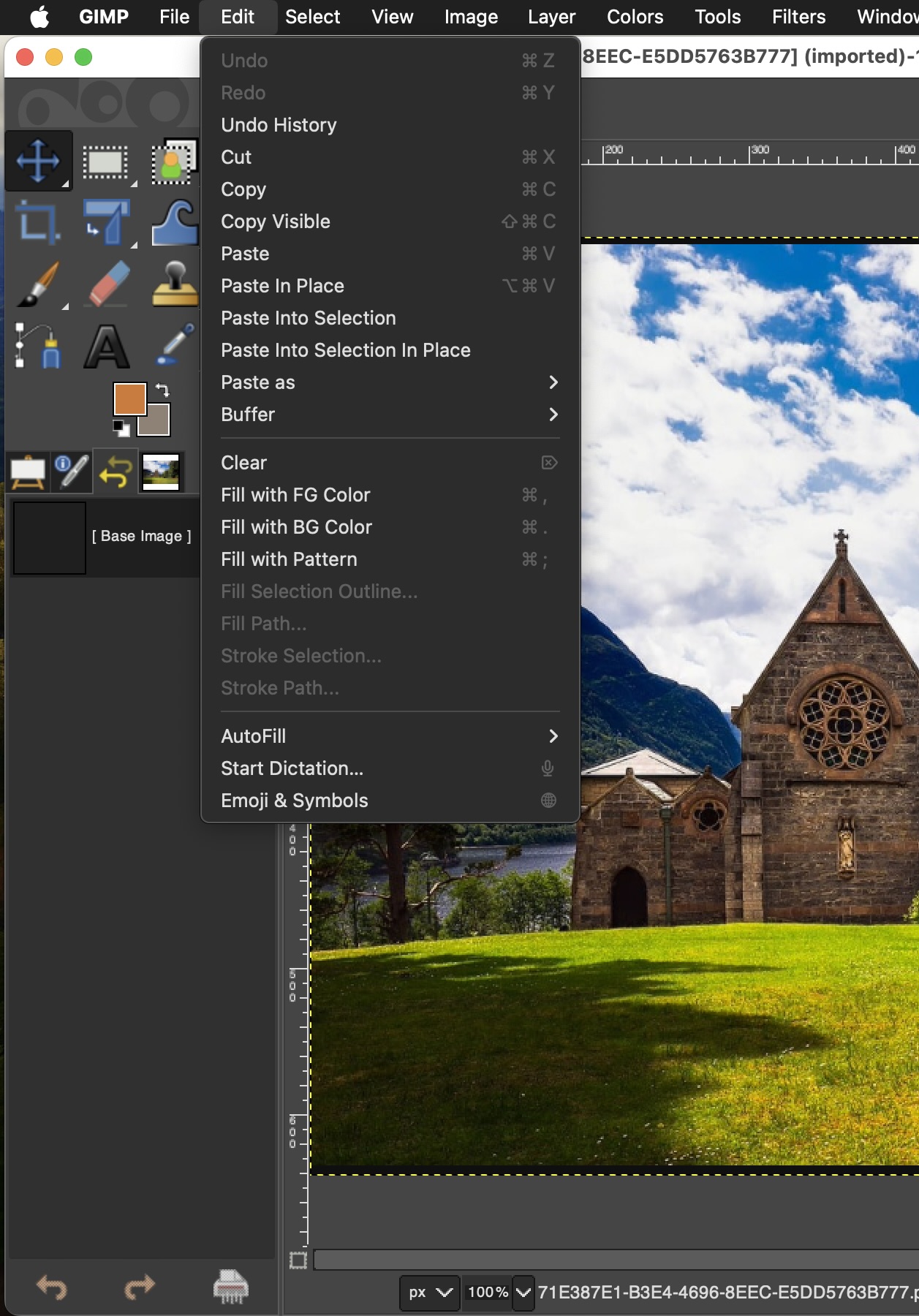Select the Rectangle Select tool
The width and height of the screenshot is (919, 1316).
pos(105,162)
